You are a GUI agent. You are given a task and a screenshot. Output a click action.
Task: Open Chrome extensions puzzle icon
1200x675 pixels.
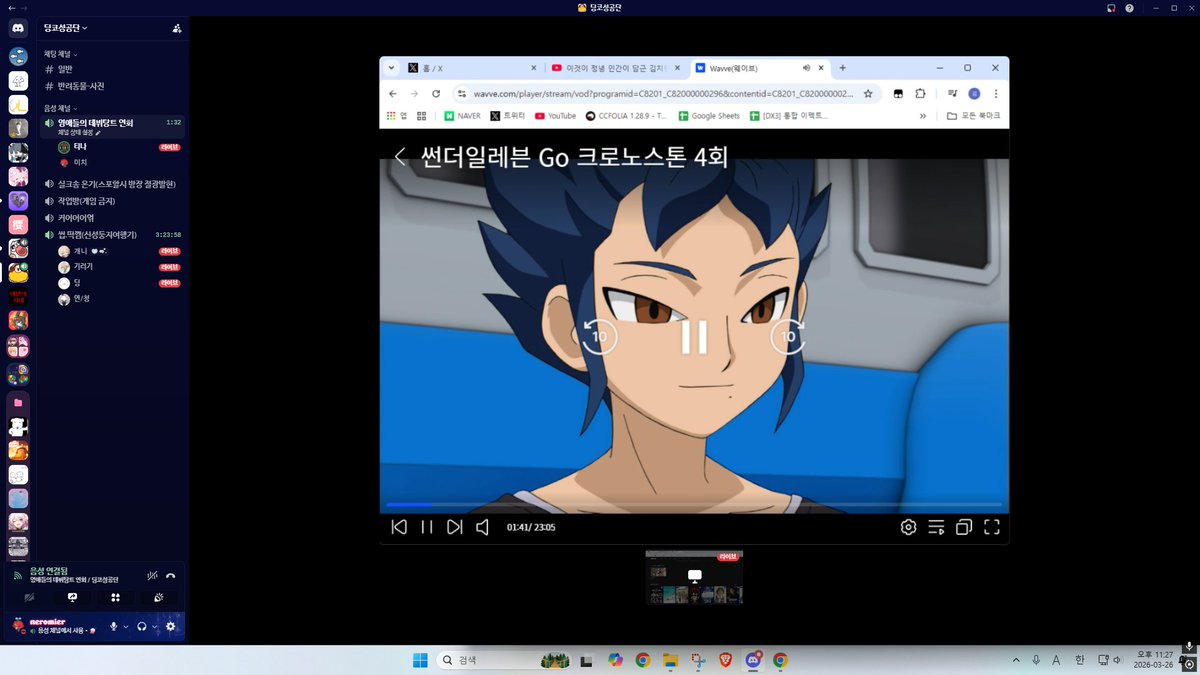(x=920, y=93)
